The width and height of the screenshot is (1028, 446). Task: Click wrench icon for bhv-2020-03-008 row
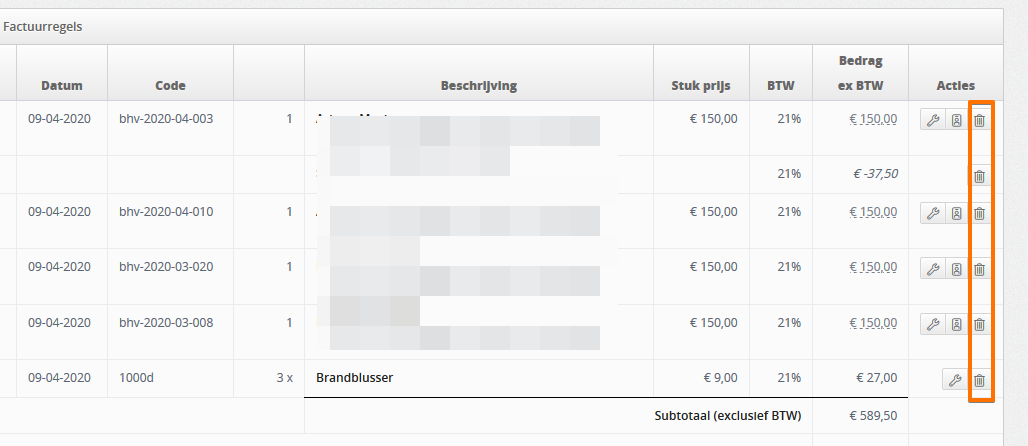click(932, 324)
